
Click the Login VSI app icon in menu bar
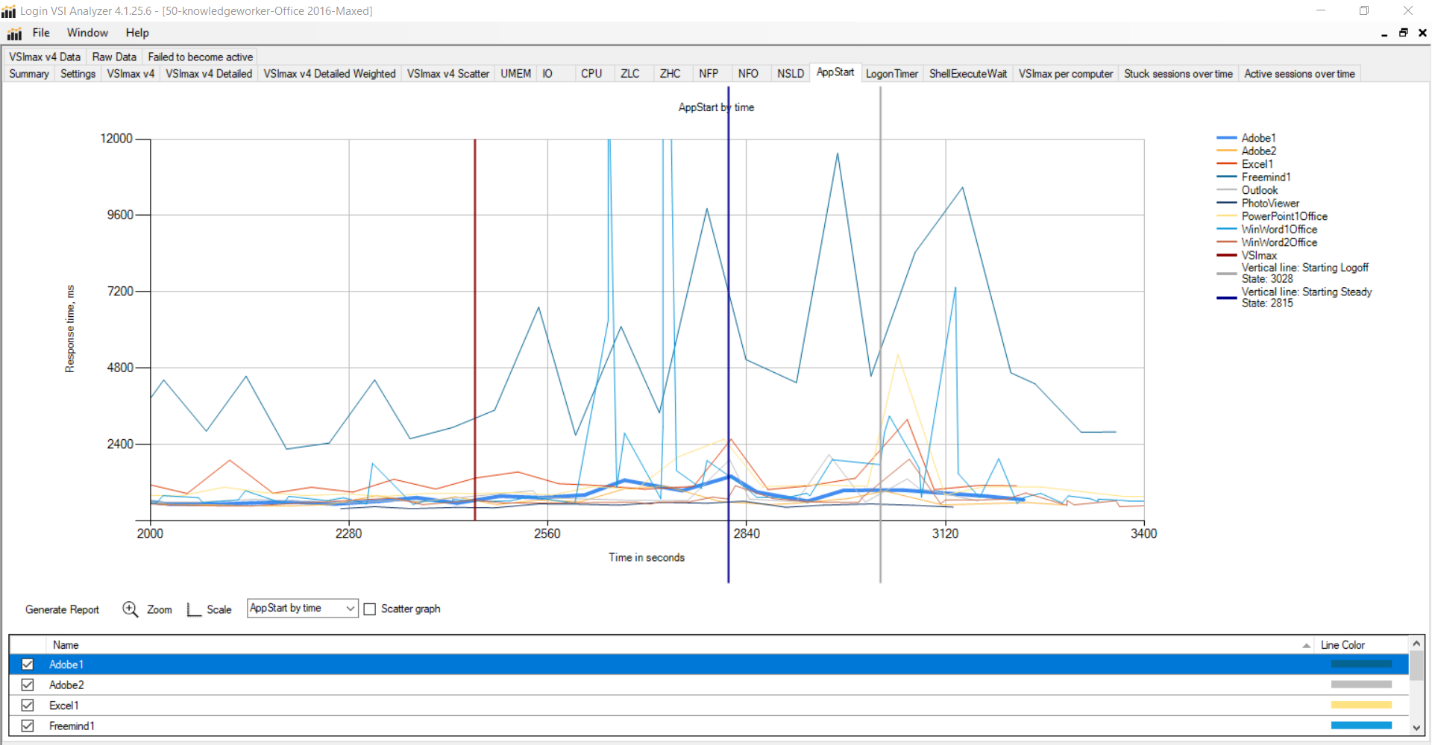click(x=14, y=33)
